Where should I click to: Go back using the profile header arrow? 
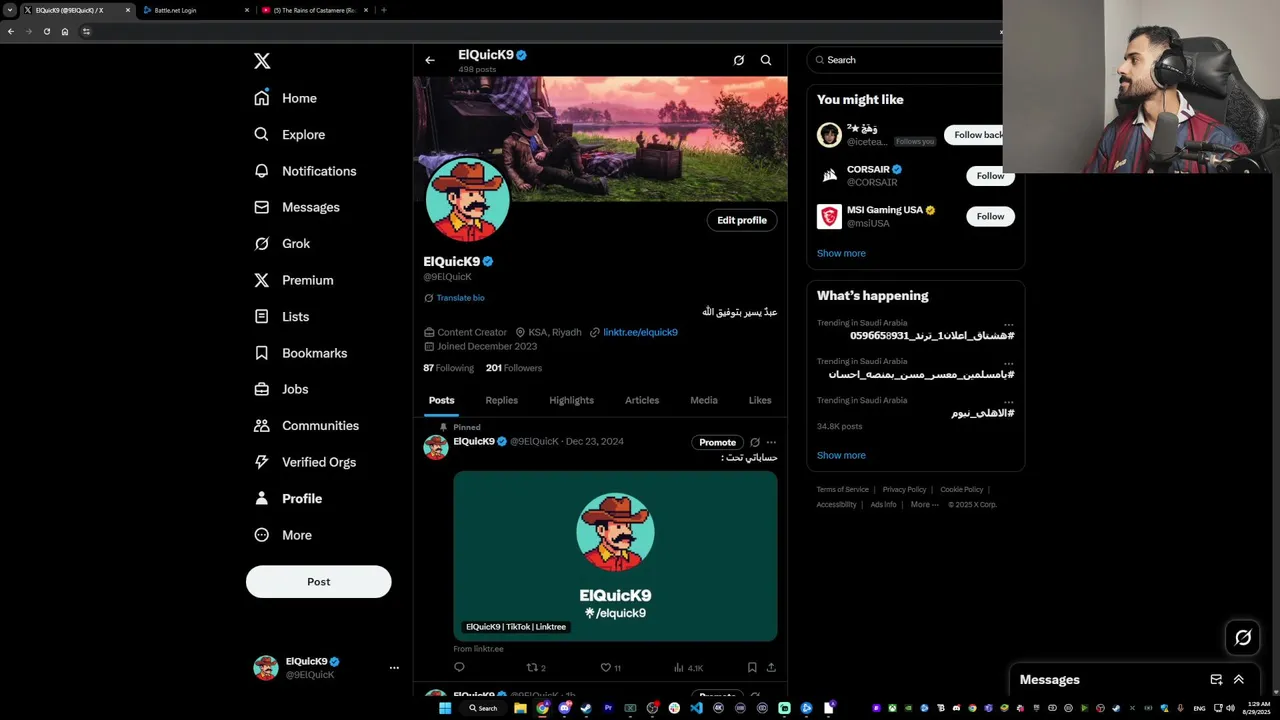pyautogui.click(x=430, y=60)
